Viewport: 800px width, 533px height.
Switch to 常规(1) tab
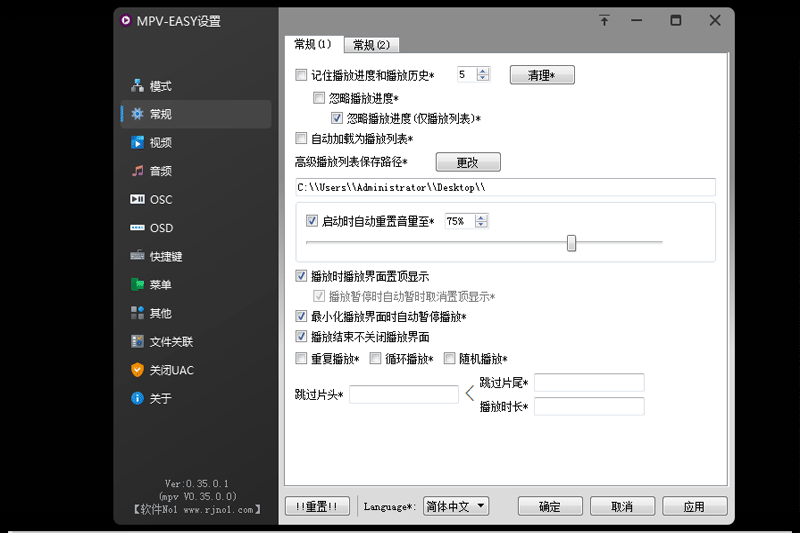click(313, 44)
